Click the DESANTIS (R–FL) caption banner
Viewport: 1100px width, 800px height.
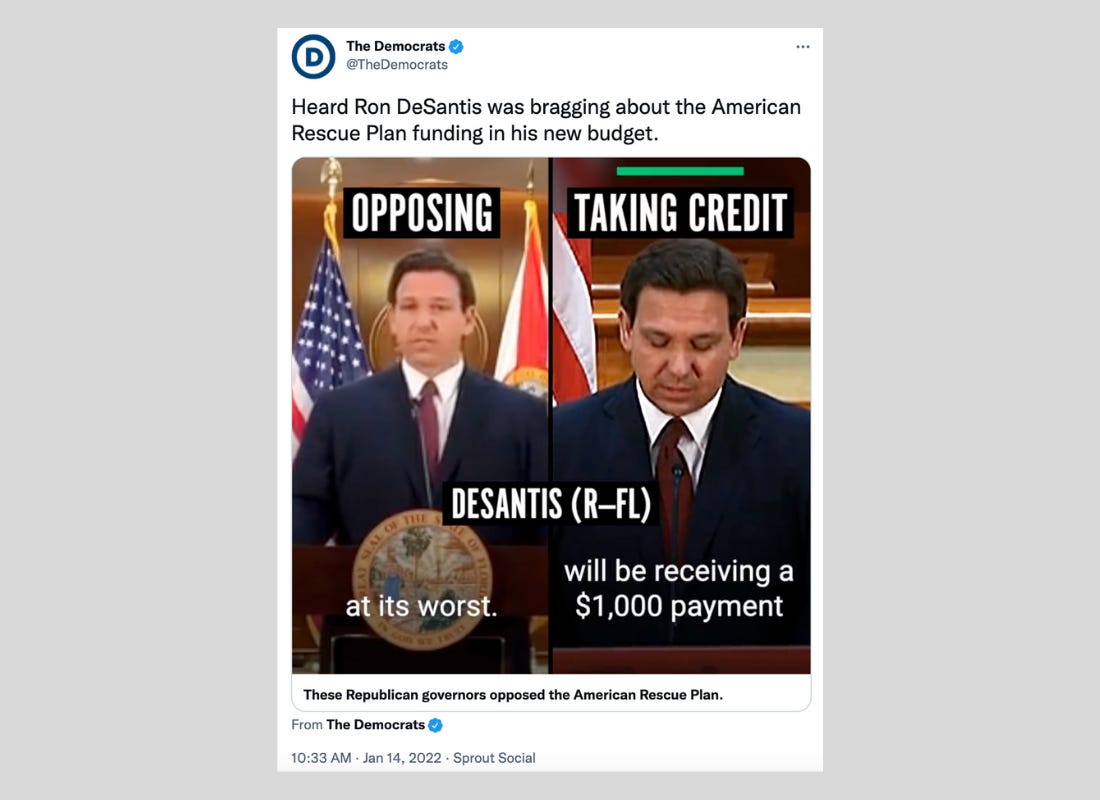[x=551, y=504]
